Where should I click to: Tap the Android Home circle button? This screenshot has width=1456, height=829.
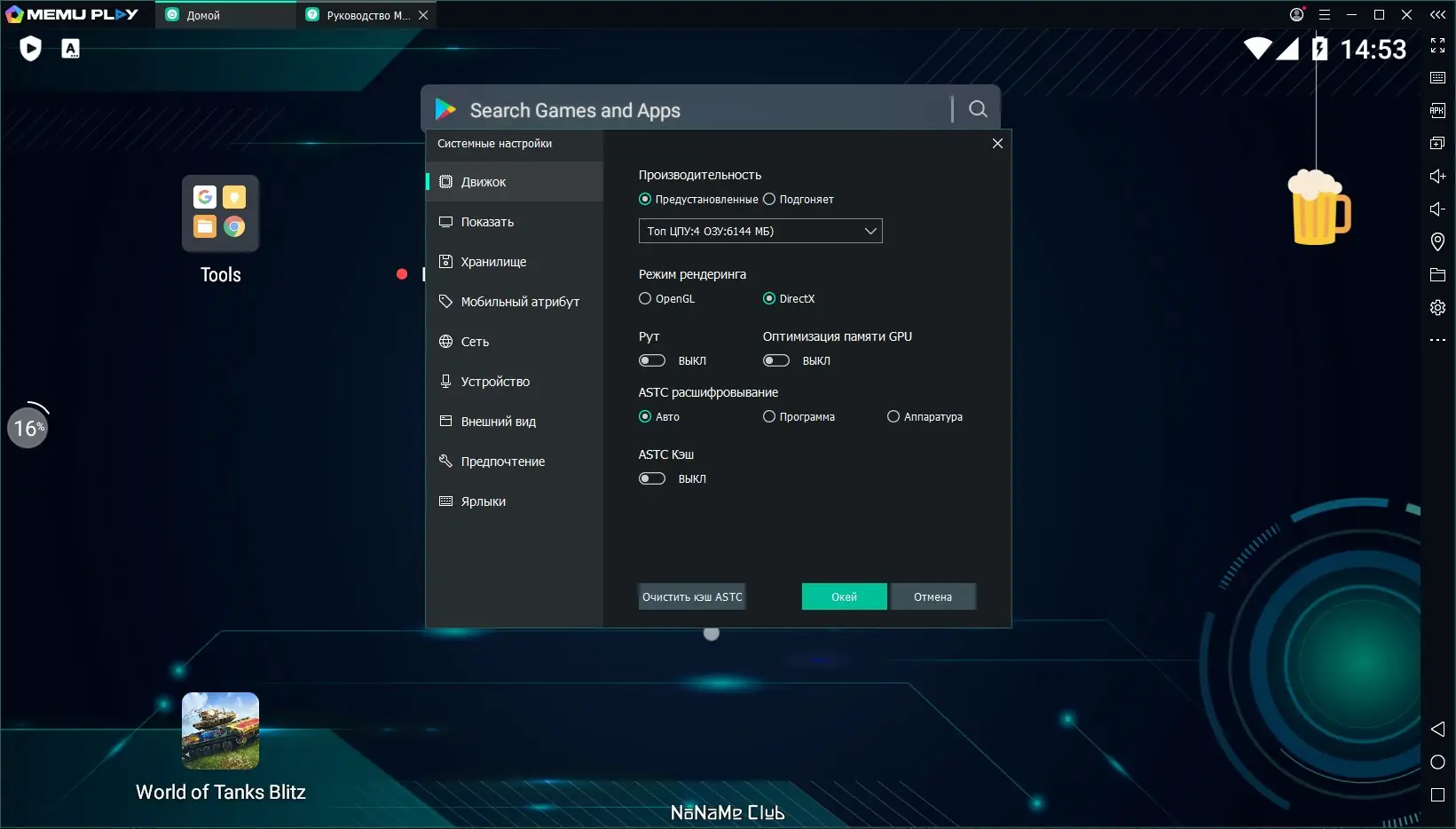coord(1437,762)
